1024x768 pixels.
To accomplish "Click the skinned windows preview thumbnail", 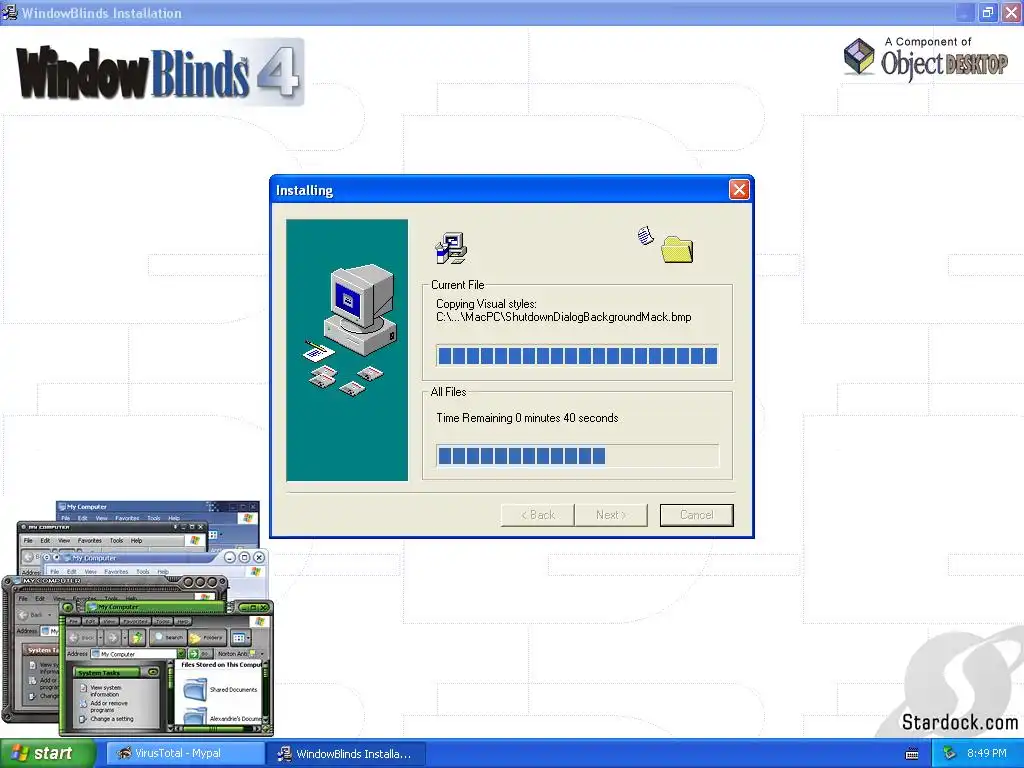I will 137,618.
